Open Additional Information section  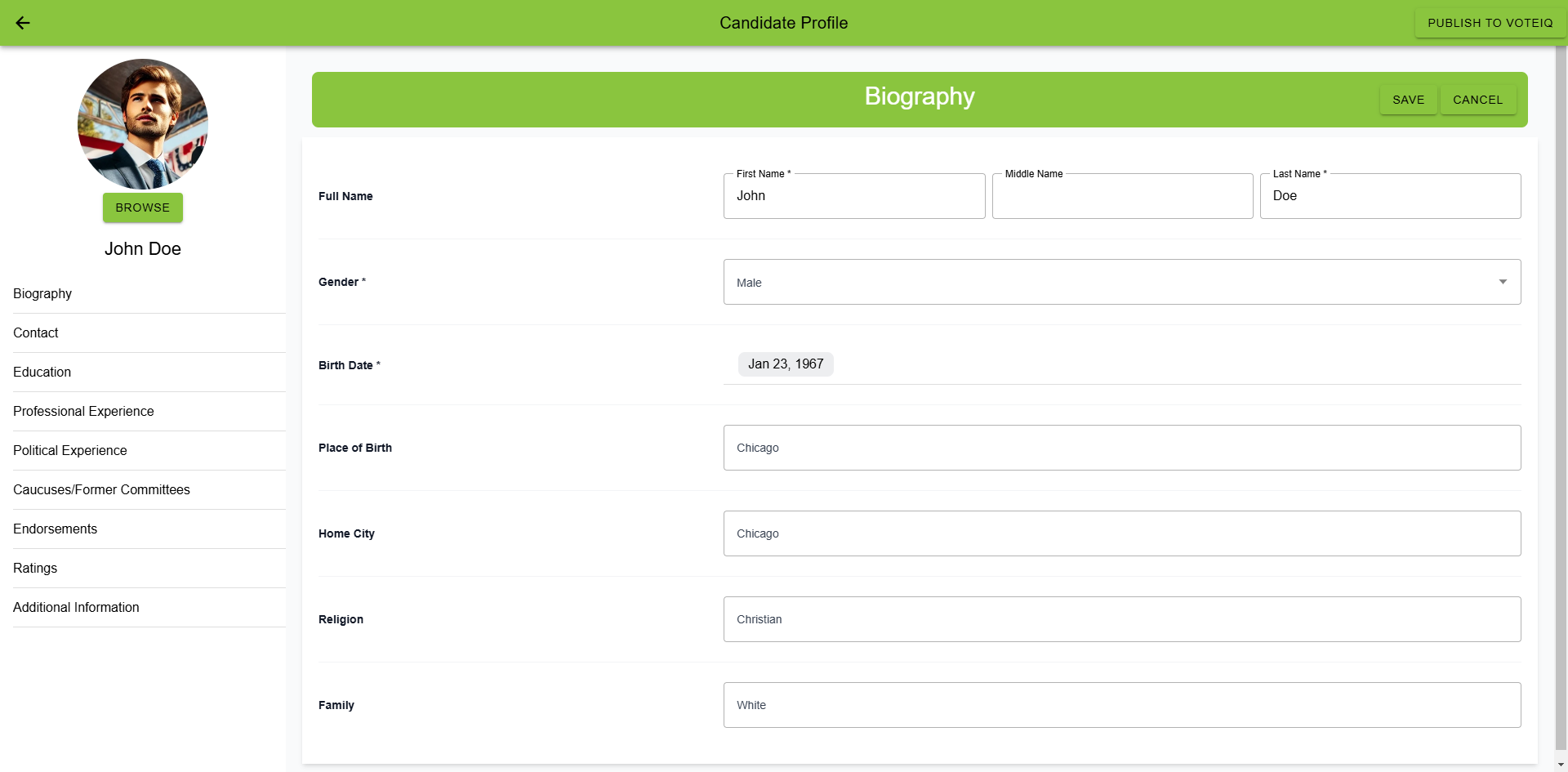pos(76,607)
